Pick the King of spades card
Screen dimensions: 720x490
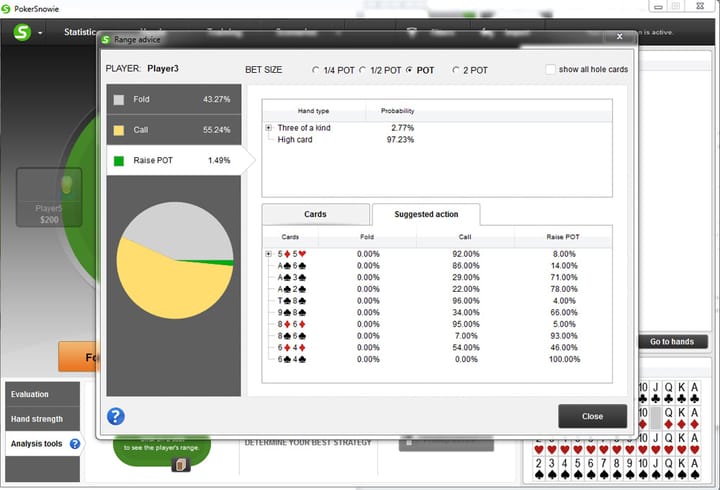682,469
